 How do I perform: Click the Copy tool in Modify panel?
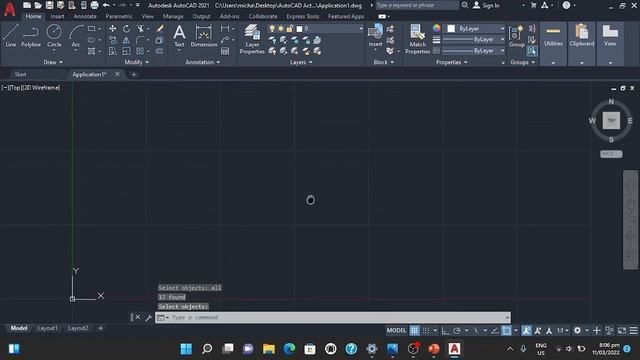coord(112,40)
